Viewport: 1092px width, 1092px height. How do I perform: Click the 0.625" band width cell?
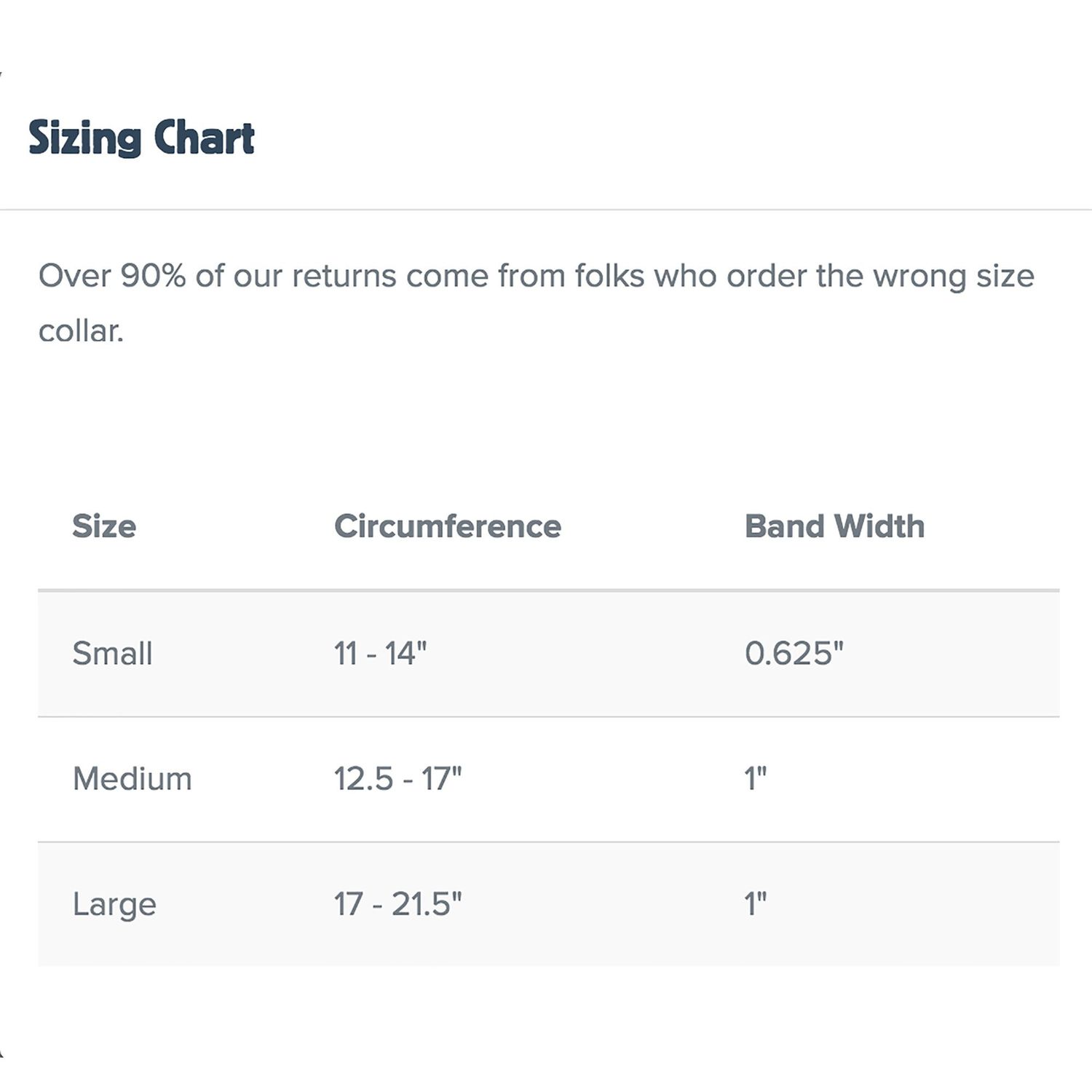click(x=794, y=653)
